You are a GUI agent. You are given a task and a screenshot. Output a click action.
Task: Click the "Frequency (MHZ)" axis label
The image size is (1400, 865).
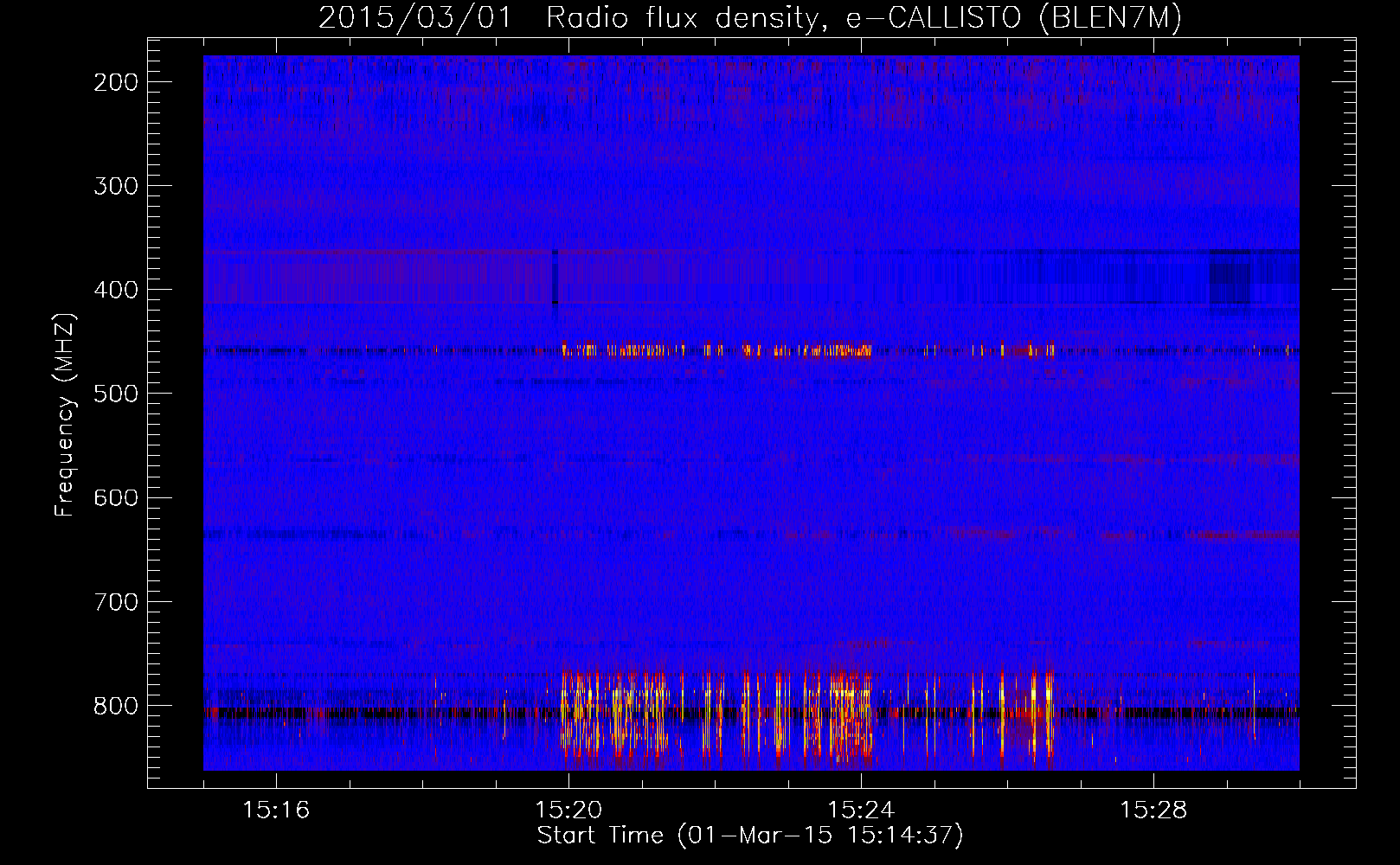(x=65, y=414)
